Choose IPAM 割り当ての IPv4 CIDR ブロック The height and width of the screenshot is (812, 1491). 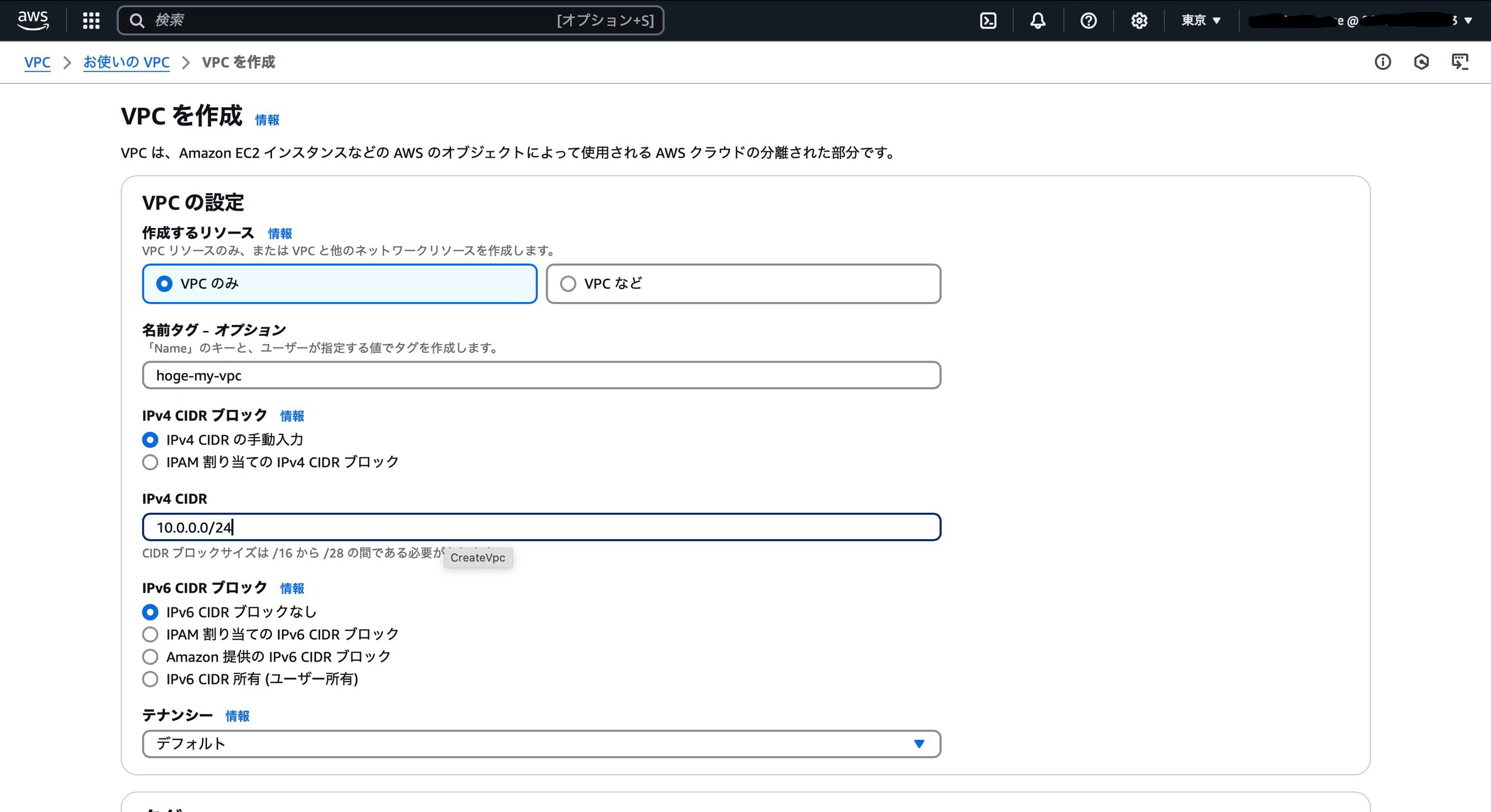point(150,462)
